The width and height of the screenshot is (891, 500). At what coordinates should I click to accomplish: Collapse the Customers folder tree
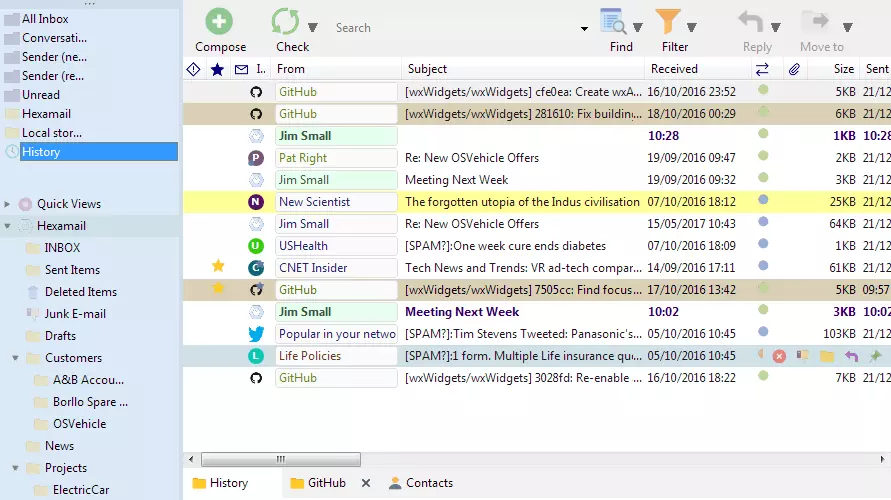16,358
